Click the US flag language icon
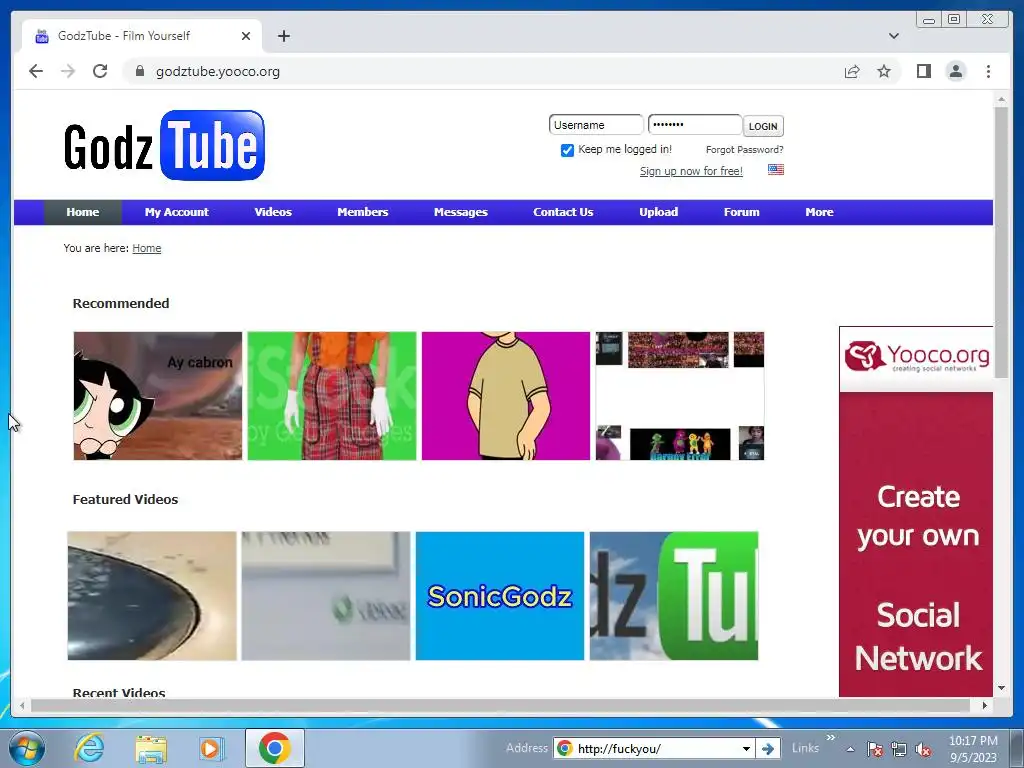This screenshot has height=768, width=1024. [776, 170]
